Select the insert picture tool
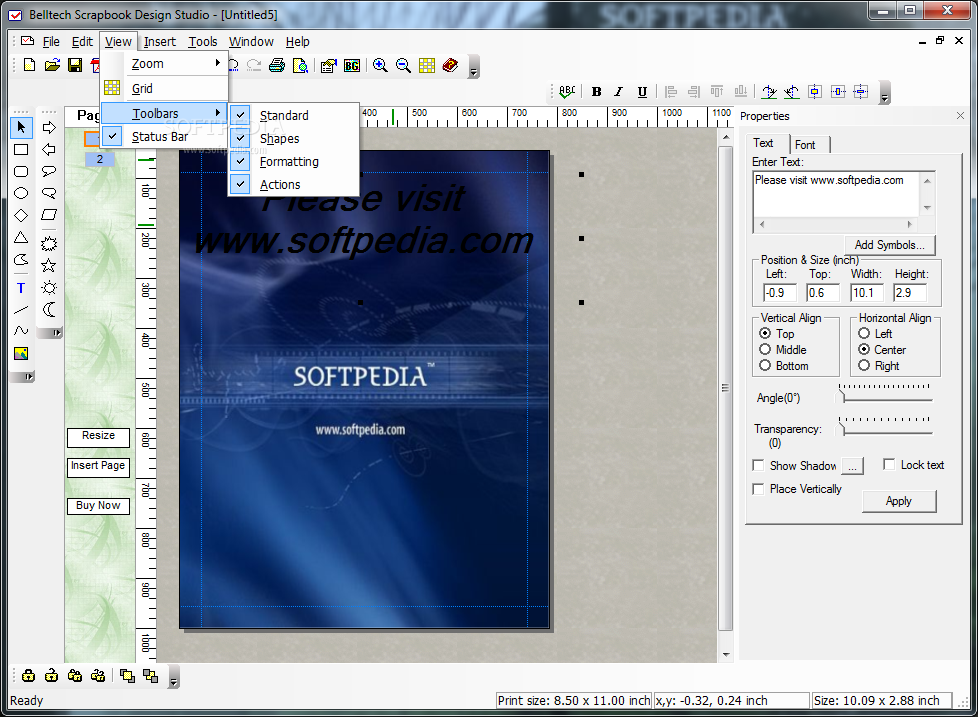This screenshot has width=978, height=717. [21, 354]
